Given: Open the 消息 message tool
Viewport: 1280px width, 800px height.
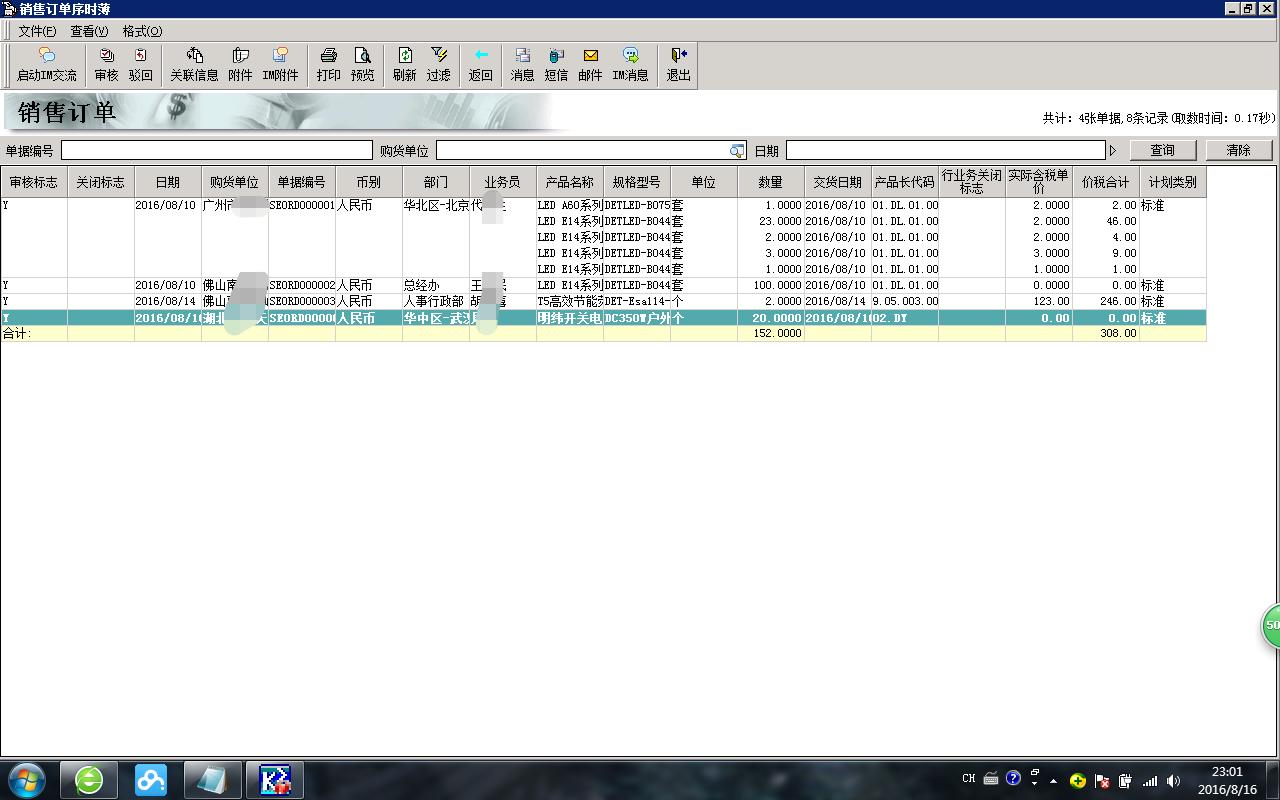Looking at the screenshot, I should click(x=523, y=64).
